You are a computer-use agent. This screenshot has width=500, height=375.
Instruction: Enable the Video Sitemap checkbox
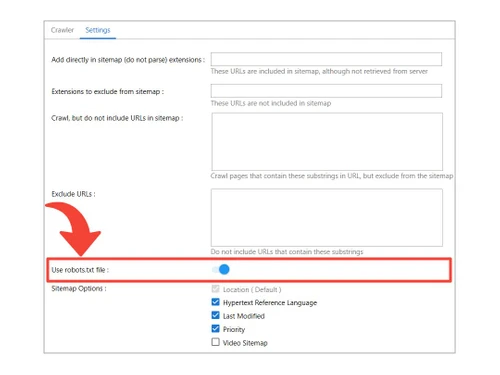(x=215, y=342)
